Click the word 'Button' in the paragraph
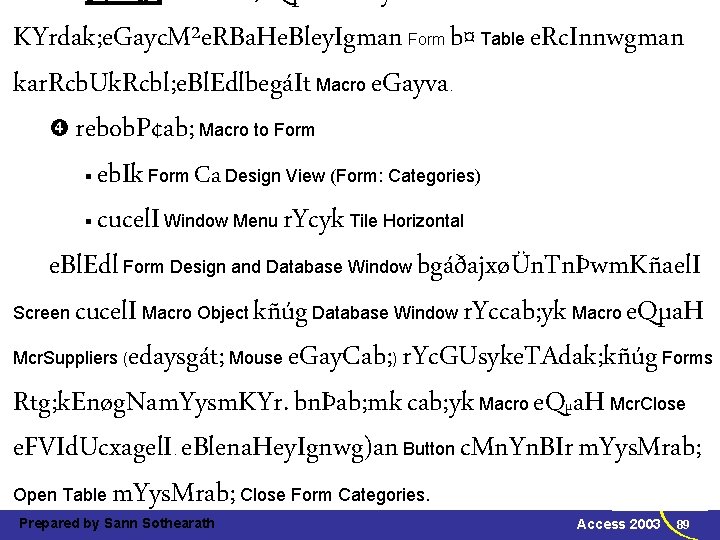Viewport: 720px width, 540px height. [x=429, y=449]
